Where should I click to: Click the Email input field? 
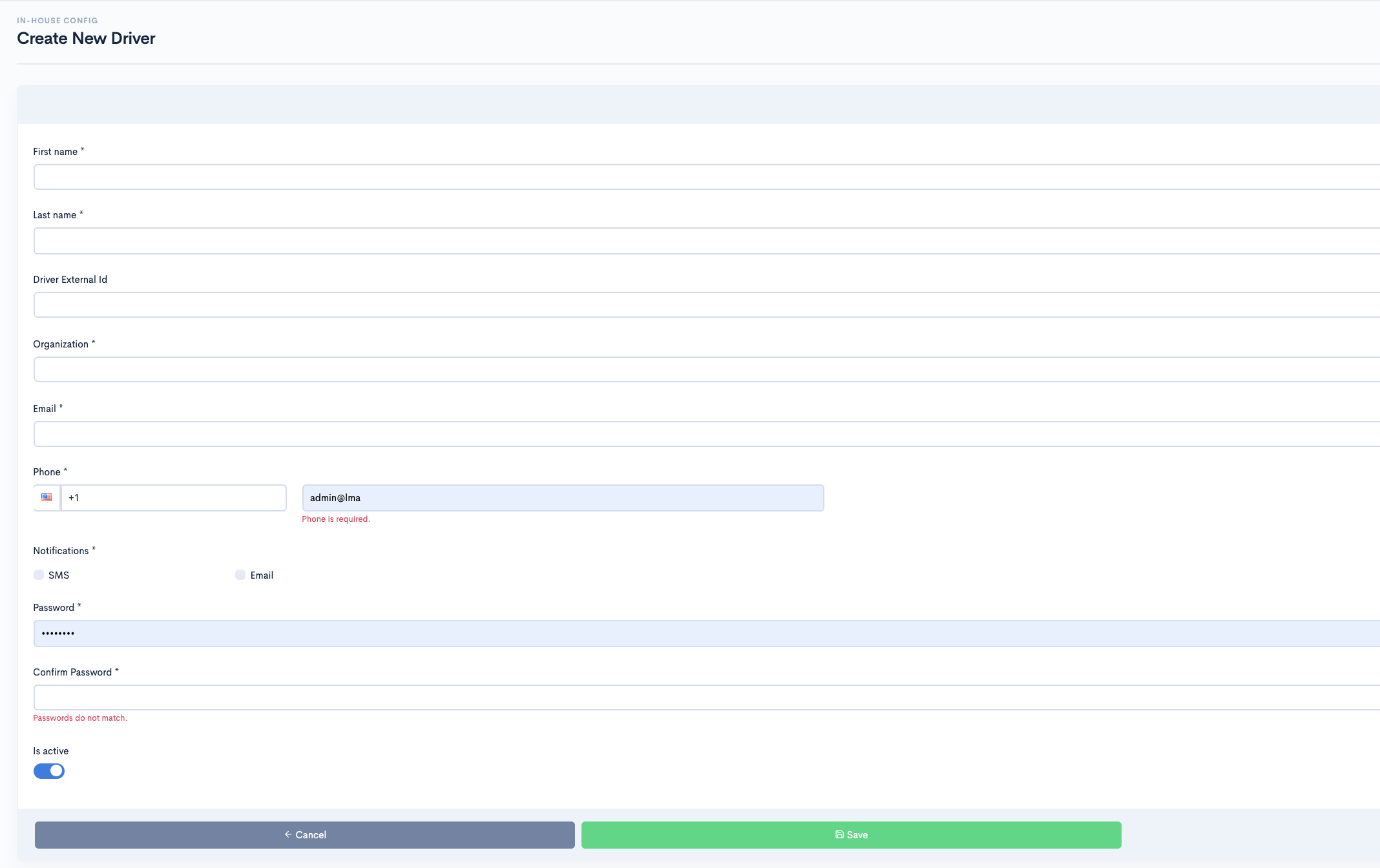click(x=707, y=434)
